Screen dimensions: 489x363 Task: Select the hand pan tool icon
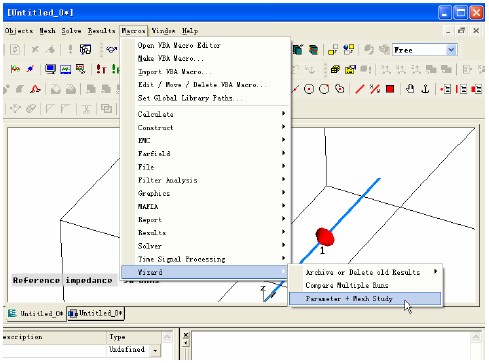tap(410, 89)
